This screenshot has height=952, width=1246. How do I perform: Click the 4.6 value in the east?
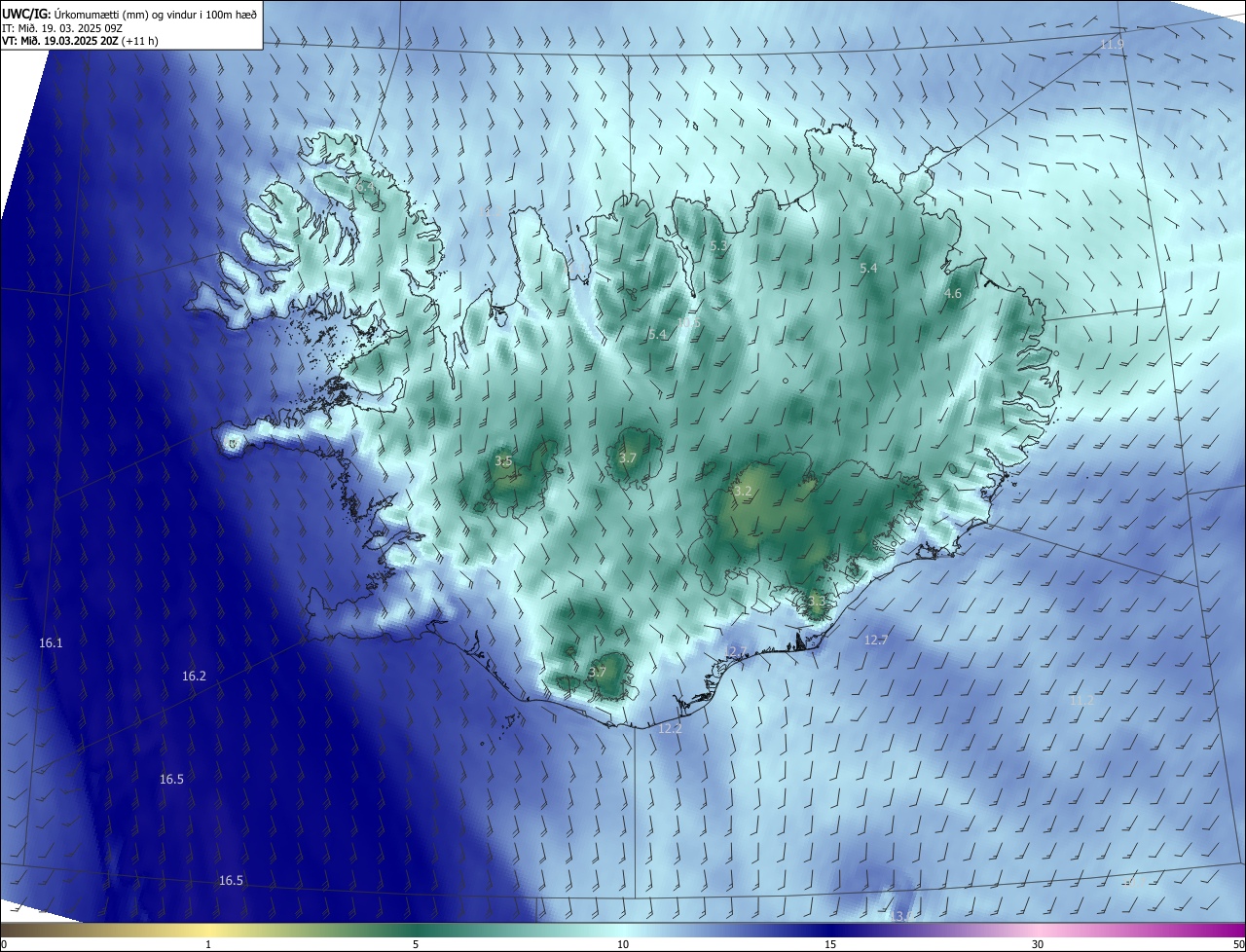[x=953, y=293]
